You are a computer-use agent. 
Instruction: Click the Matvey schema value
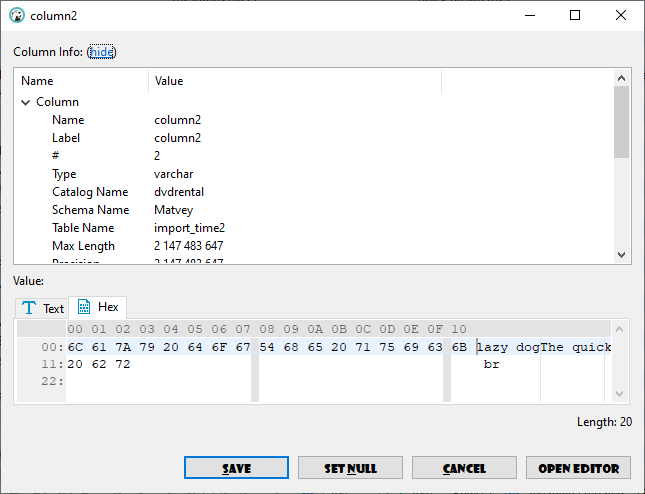[x=173, y=210]
